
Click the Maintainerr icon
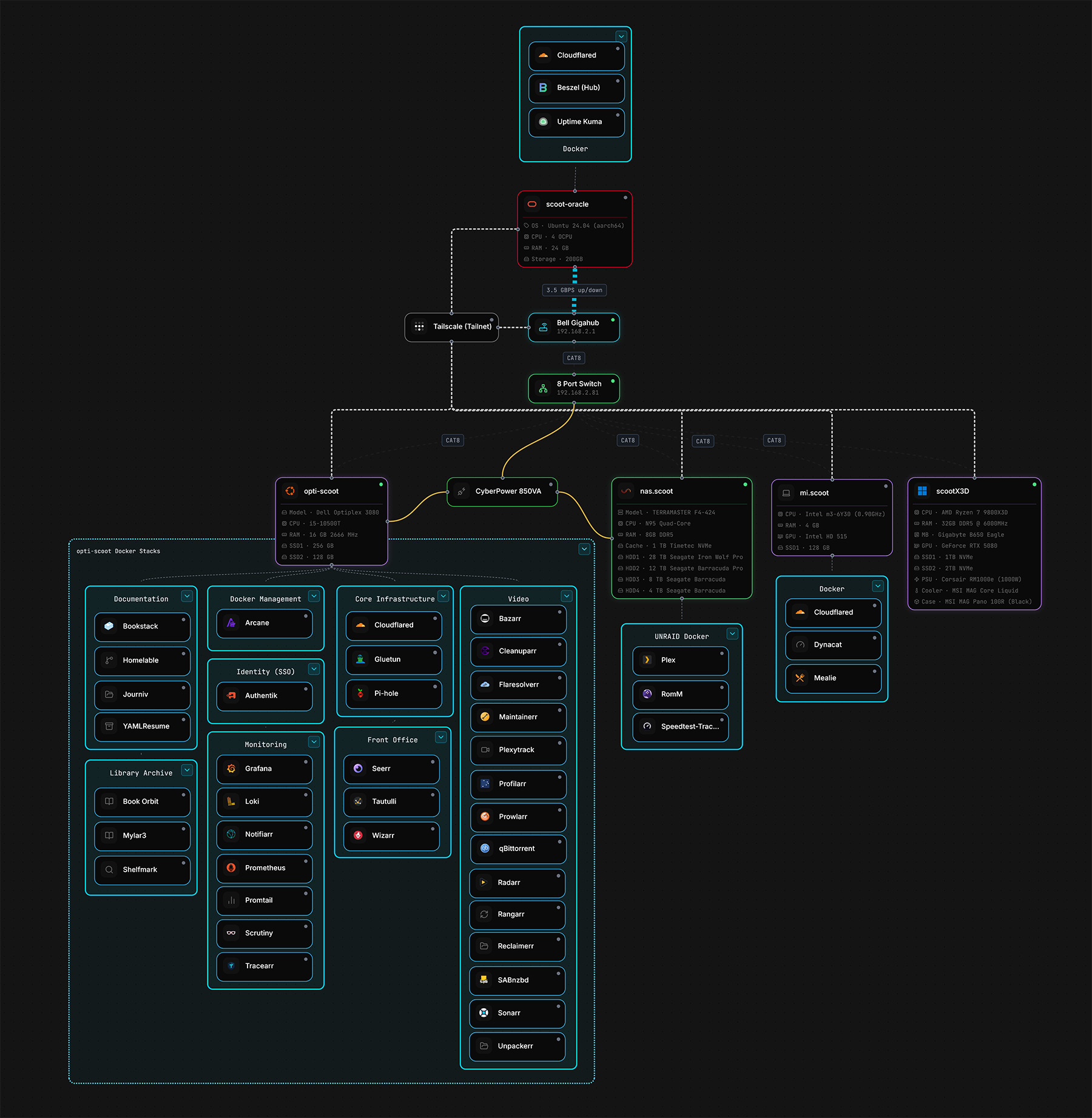485,717
